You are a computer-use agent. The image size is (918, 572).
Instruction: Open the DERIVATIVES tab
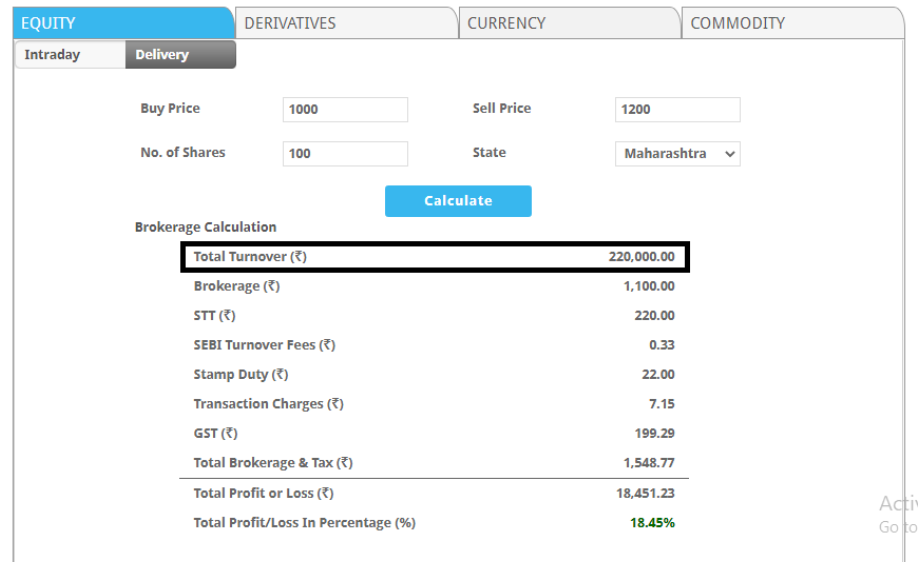pyautogui.click(x=345, y=23)
